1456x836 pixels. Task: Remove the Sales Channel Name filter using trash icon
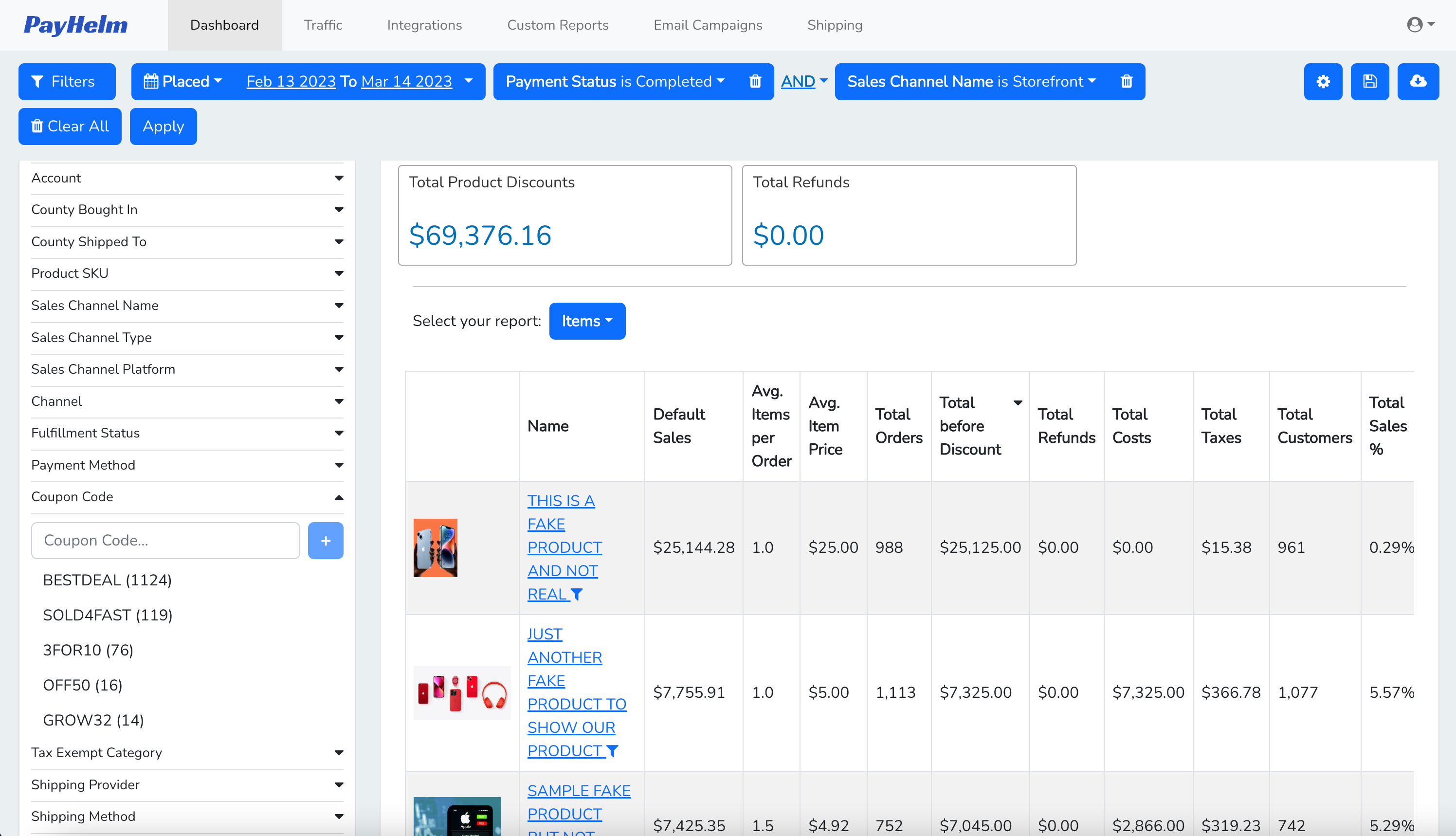(x=1127, y=82)
